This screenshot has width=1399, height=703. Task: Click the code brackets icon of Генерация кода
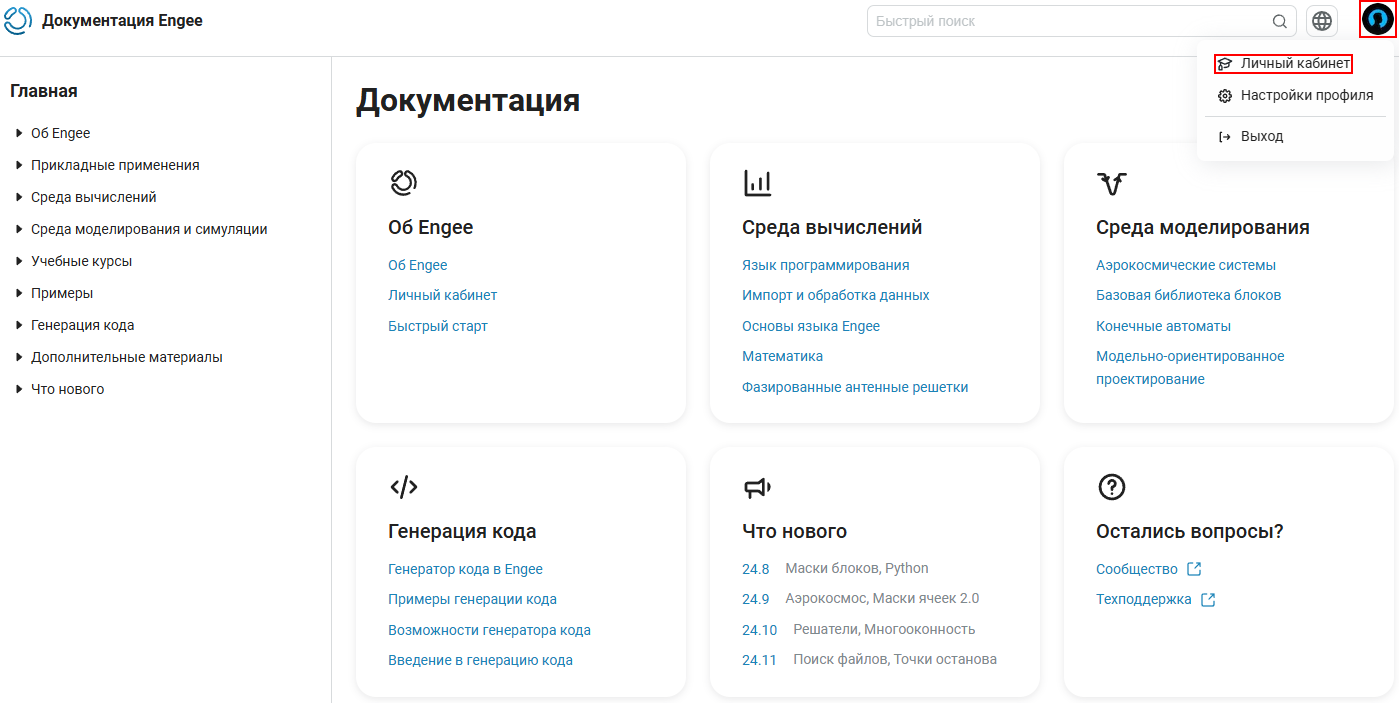pyautogui.click(x=403, y=487)
